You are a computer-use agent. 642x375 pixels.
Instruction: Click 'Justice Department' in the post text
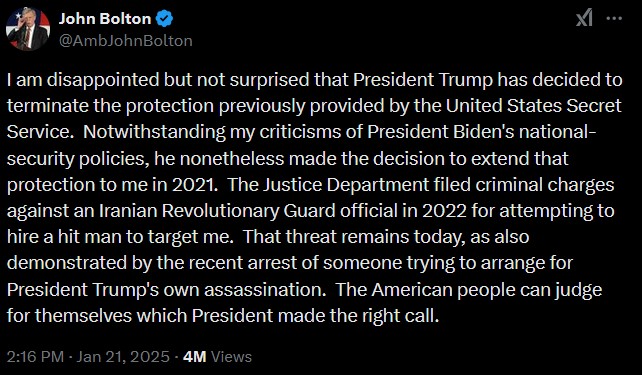(346, 185)
